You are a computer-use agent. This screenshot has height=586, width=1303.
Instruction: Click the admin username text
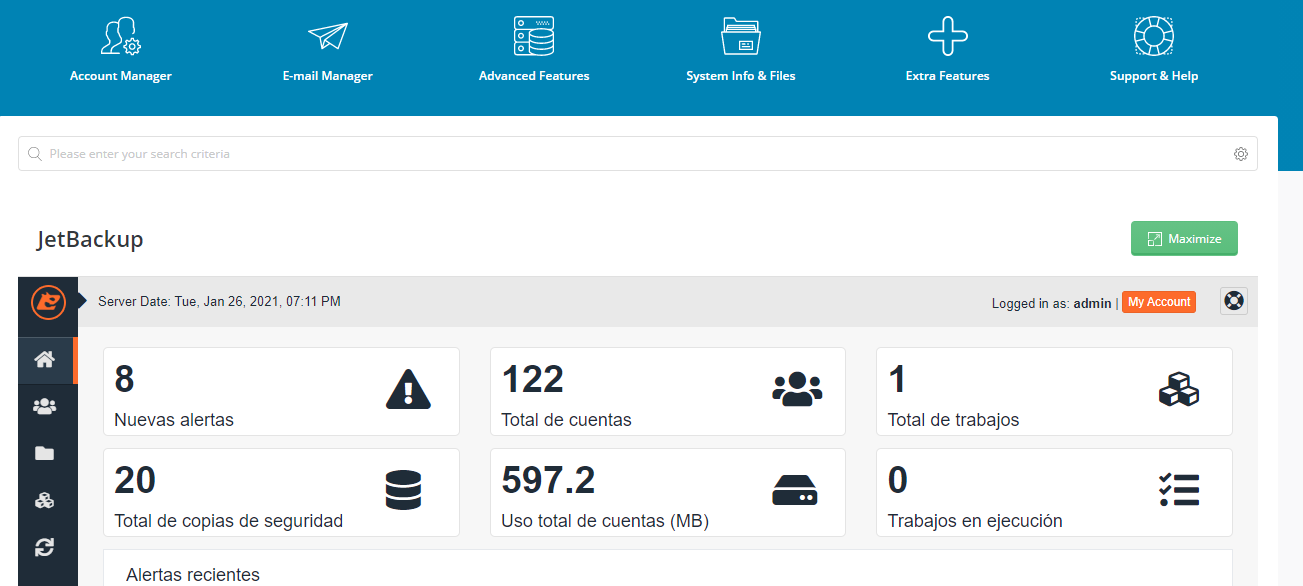(x=1092, y=303)
